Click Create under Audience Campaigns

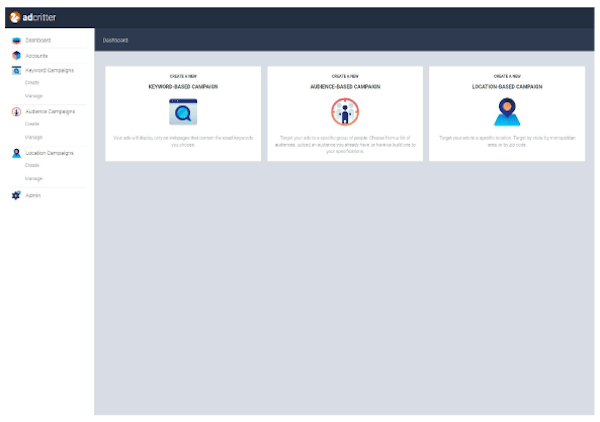click(32, 124)
